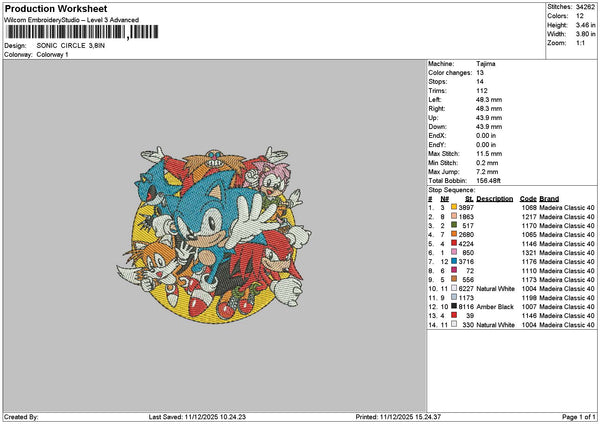Select the magenta swatch for code 1110

coord(454,271)
